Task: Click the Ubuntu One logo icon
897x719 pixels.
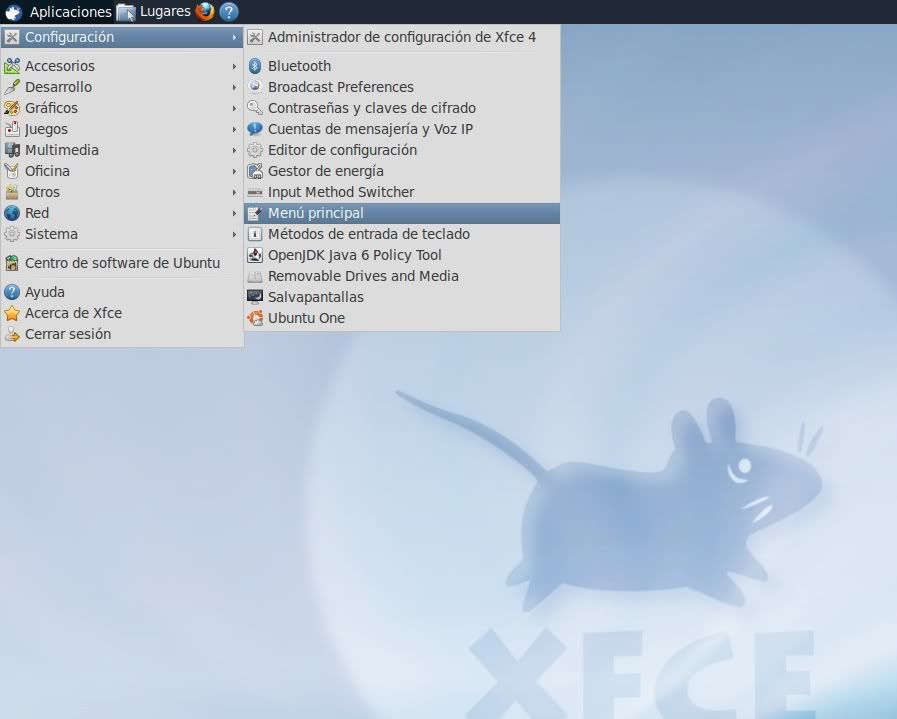Action: 255,318
